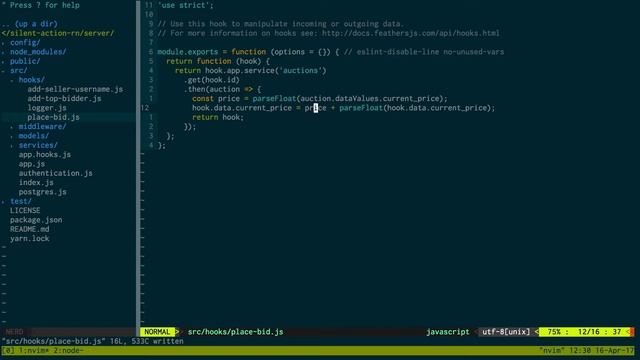The image size is (640, 360).
Task: Click the utf-8[unix] encoding indicator
Action: click(506, 332)
